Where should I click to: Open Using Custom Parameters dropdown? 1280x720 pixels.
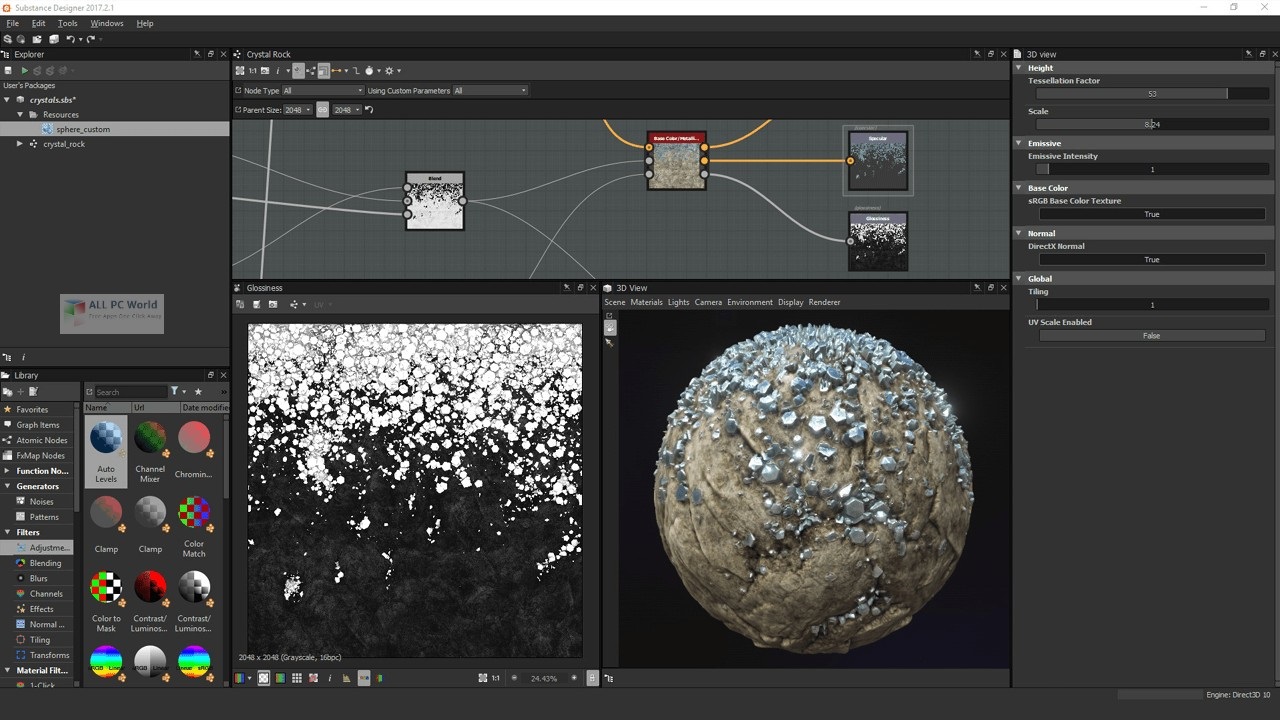pyautogui.click(x=490, y=90)
